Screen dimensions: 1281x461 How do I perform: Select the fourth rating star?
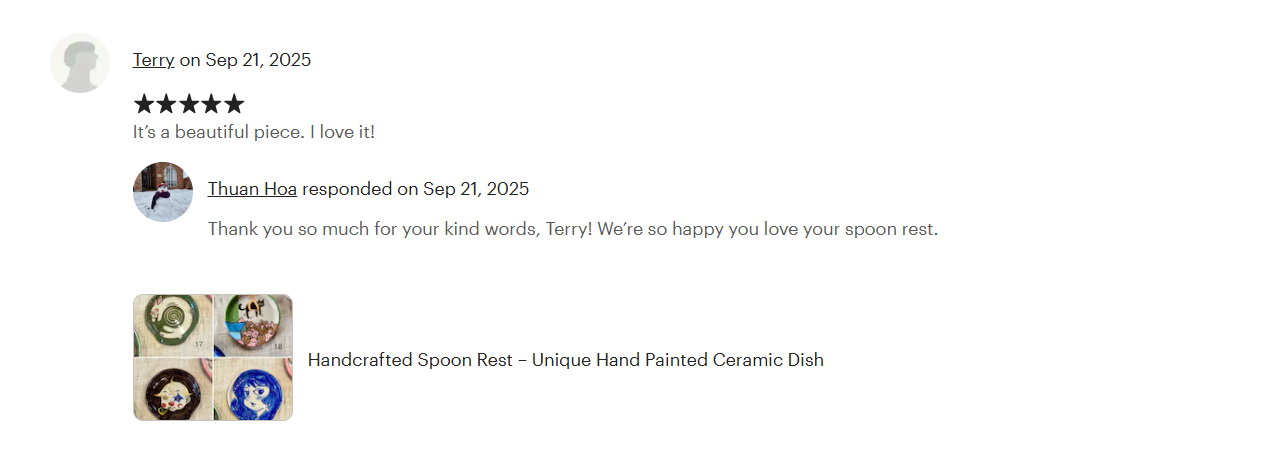(x=211, y=104)
